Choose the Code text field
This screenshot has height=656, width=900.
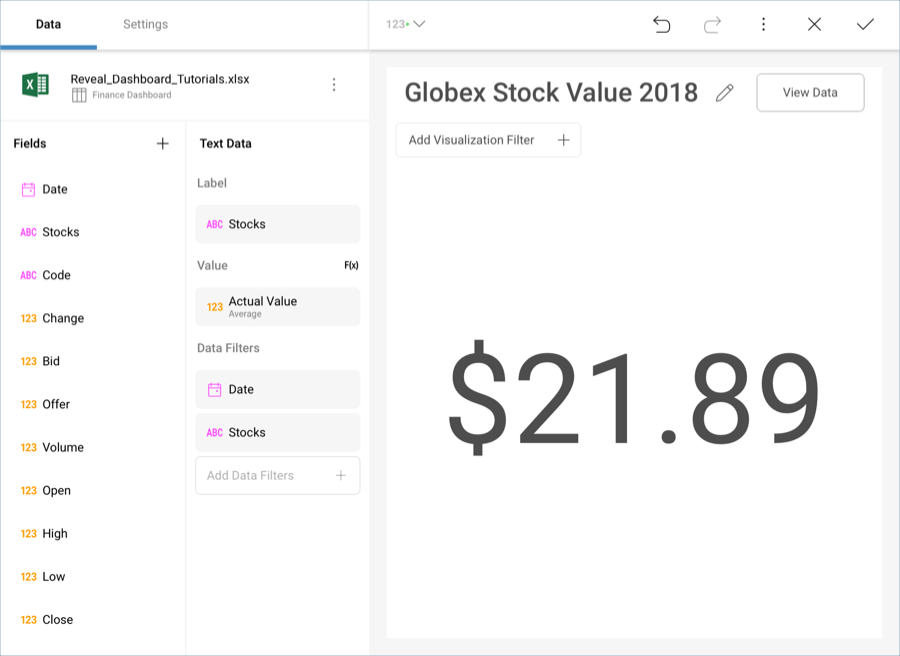(56, 275)
